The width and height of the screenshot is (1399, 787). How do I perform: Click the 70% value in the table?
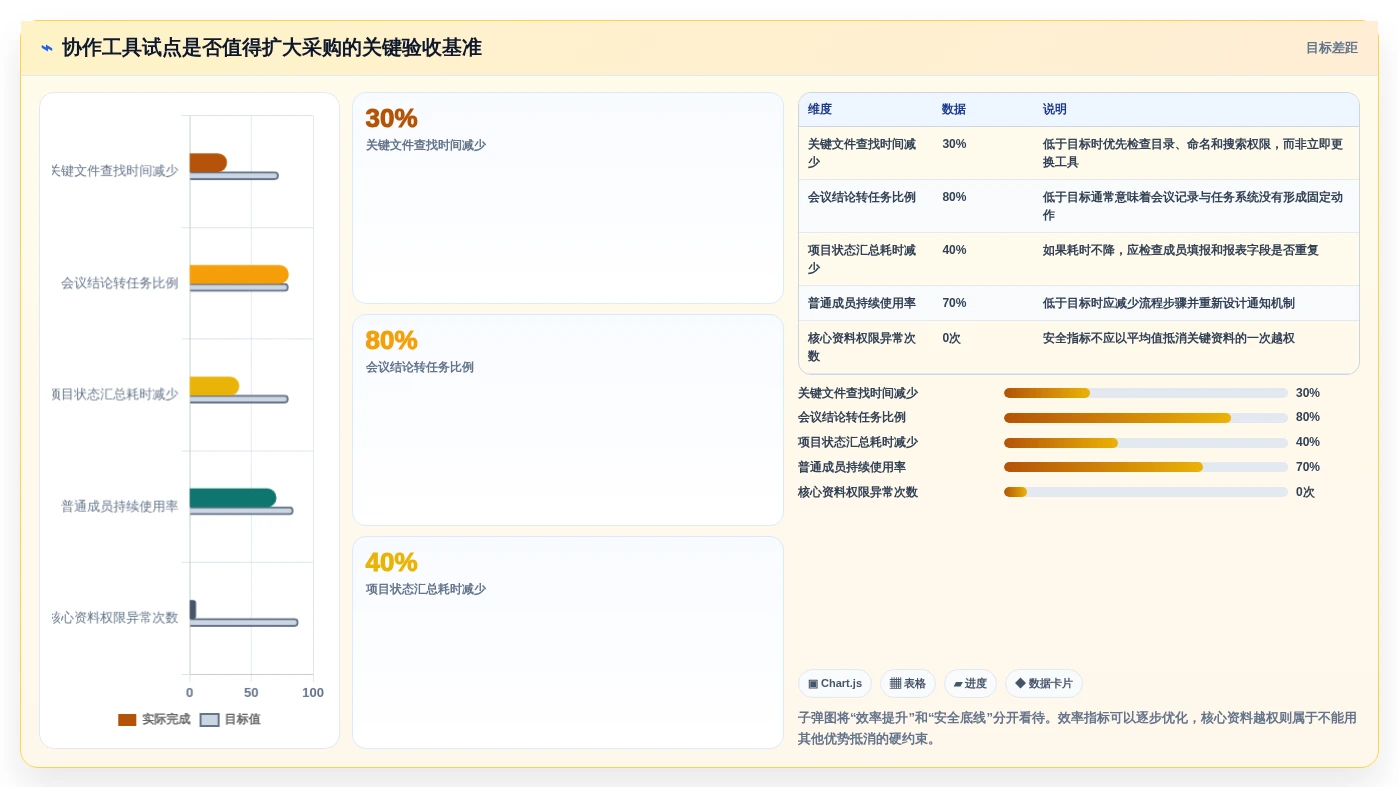pos(954,303)
